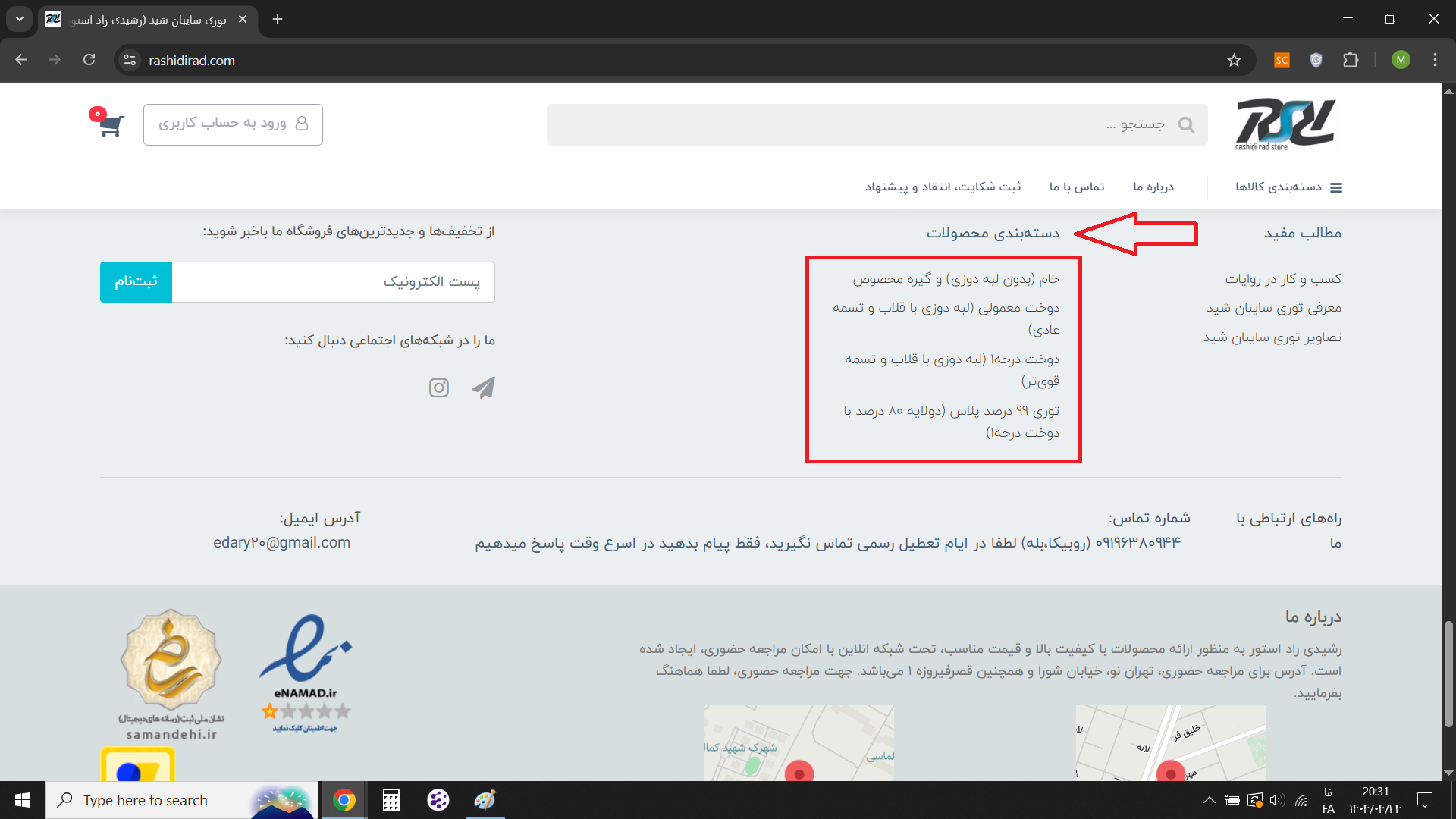Open the معرفی توری سایبان شید link
Viewport: 1456px width, 819px height.
[1274, 308]
